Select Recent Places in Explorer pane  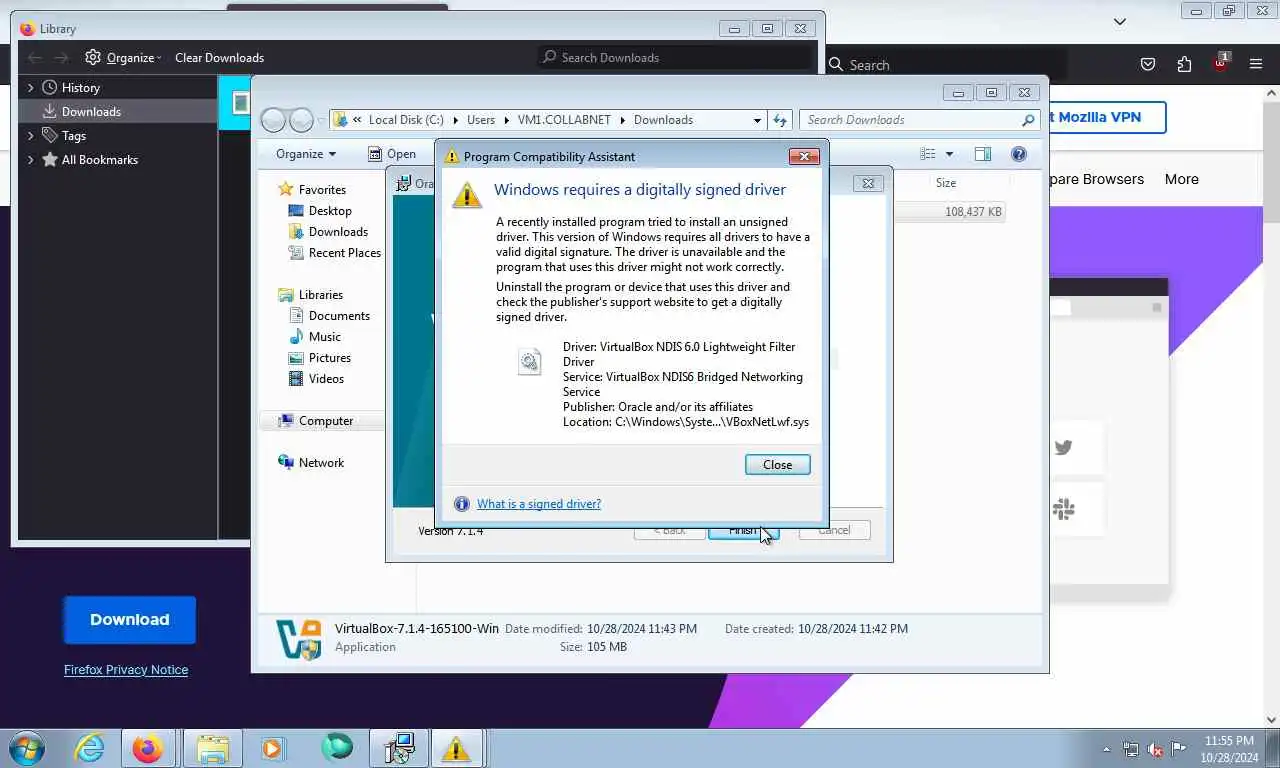[x=344, y=253]
